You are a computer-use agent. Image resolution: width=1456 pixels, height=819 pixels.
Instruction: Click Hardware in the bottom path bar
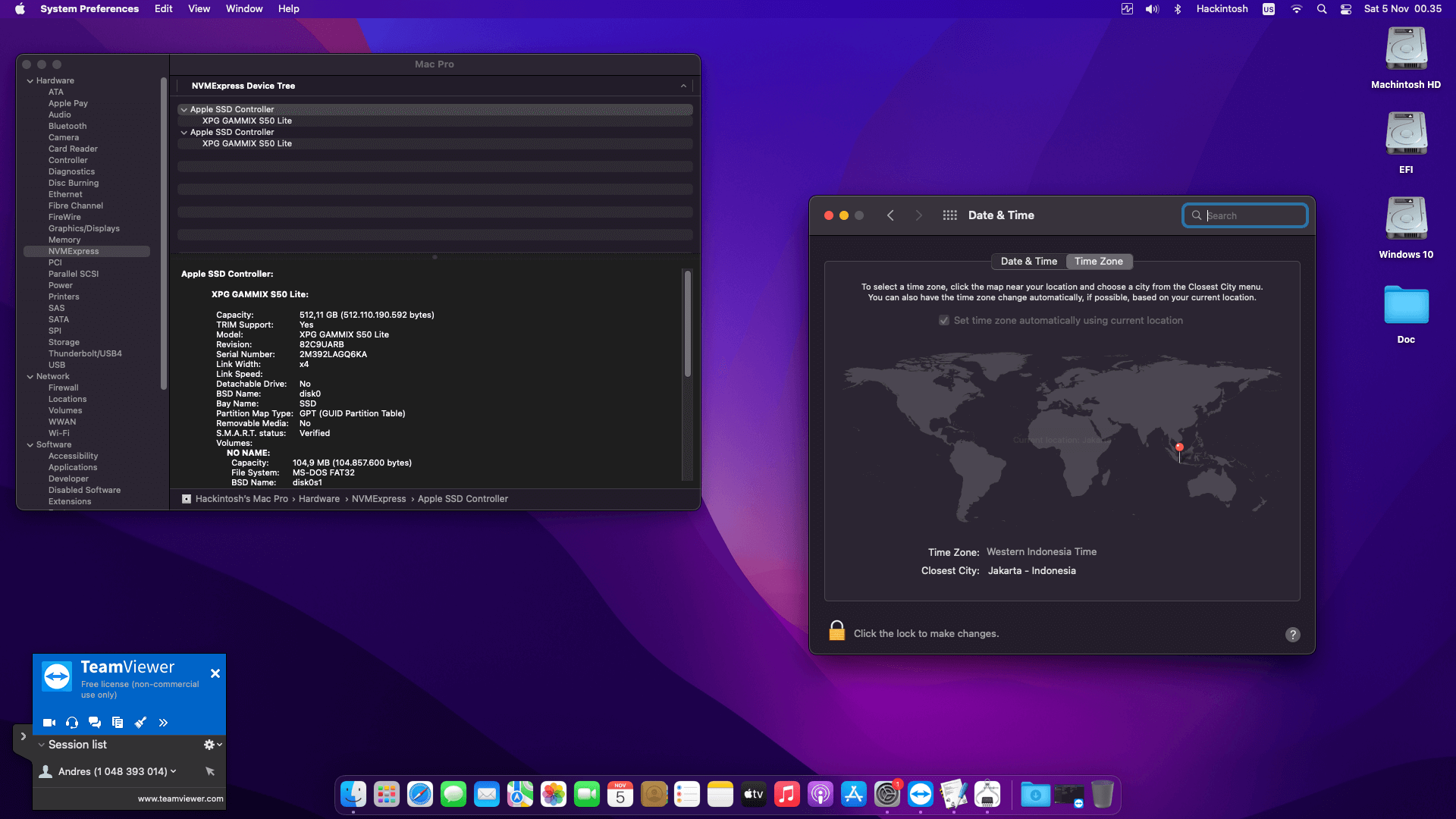319,499
